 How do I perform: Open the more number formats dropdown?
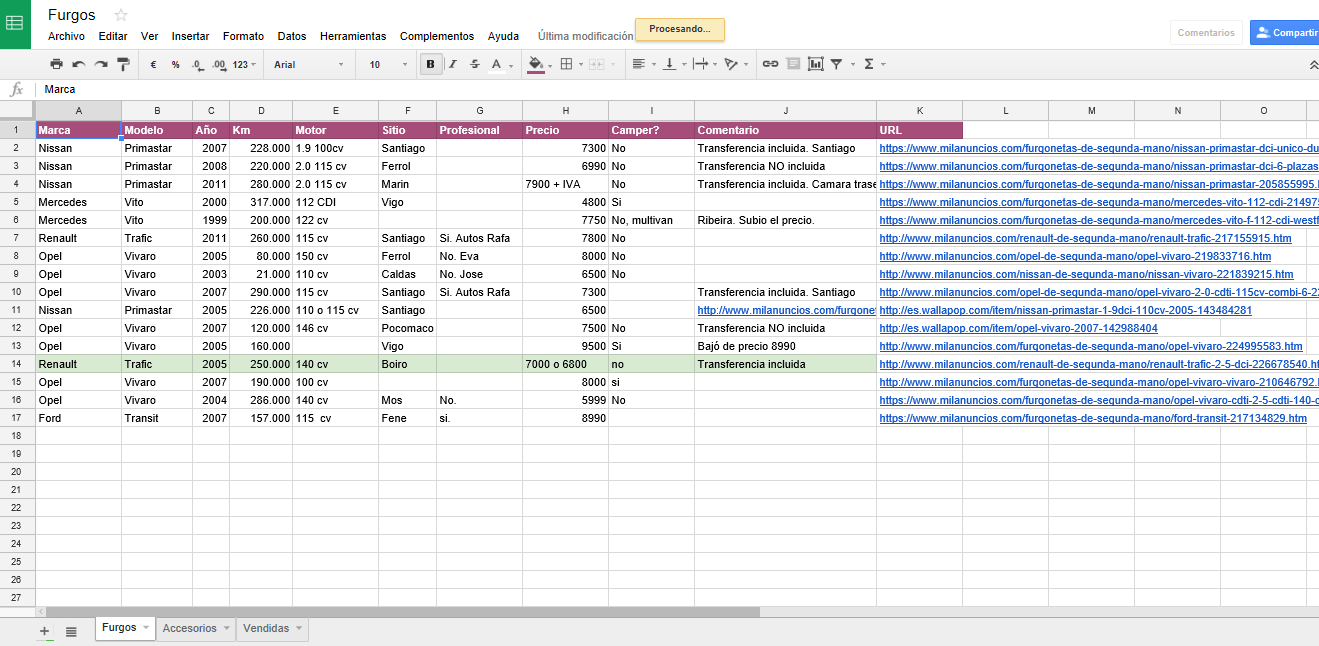[x=244, y=64]
